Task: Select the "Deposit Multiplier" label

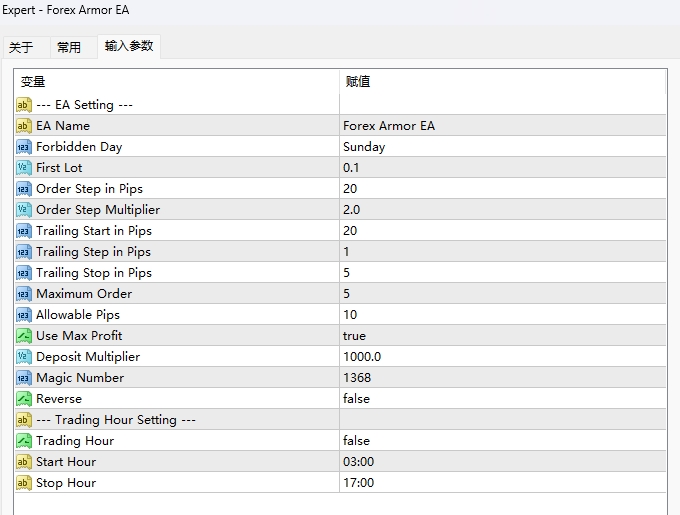Action: pyautogui.click(x=88, y=357)
